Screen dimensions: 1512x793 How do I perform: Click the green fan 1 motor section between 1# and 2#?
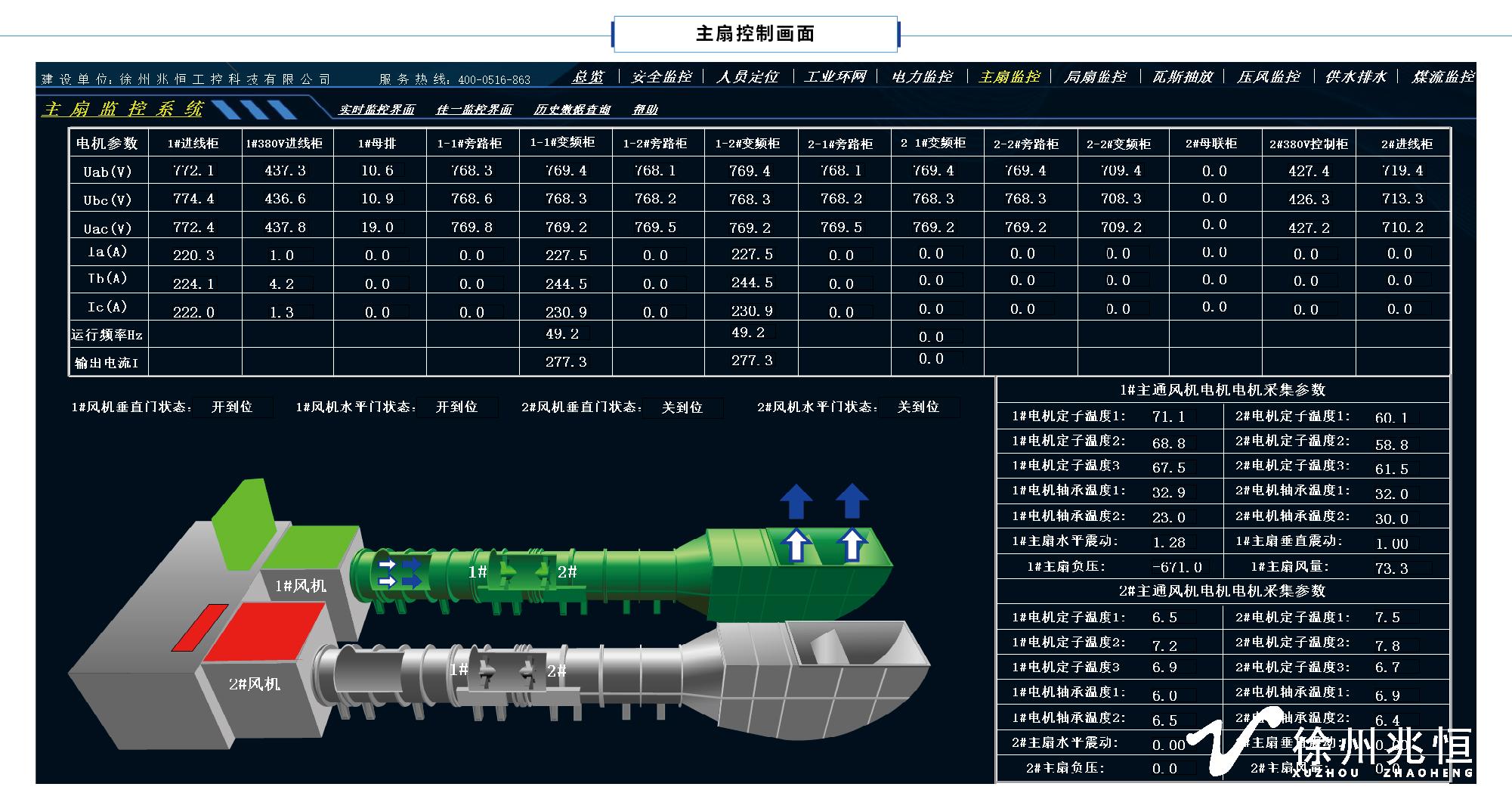522,573
